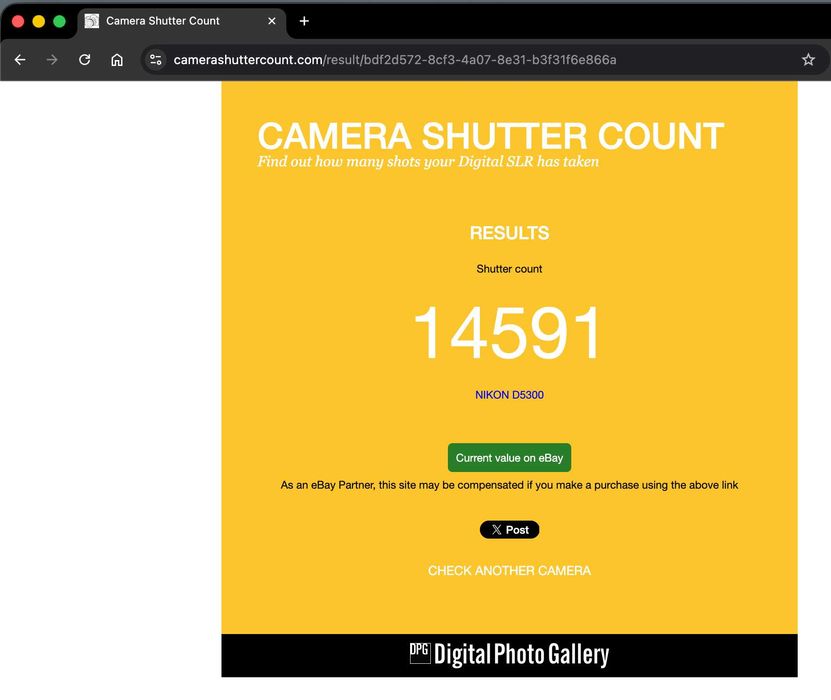Viewport: 831px width, 700px height.
Task: Click the tab's favicon image
Action: [92, 21]
